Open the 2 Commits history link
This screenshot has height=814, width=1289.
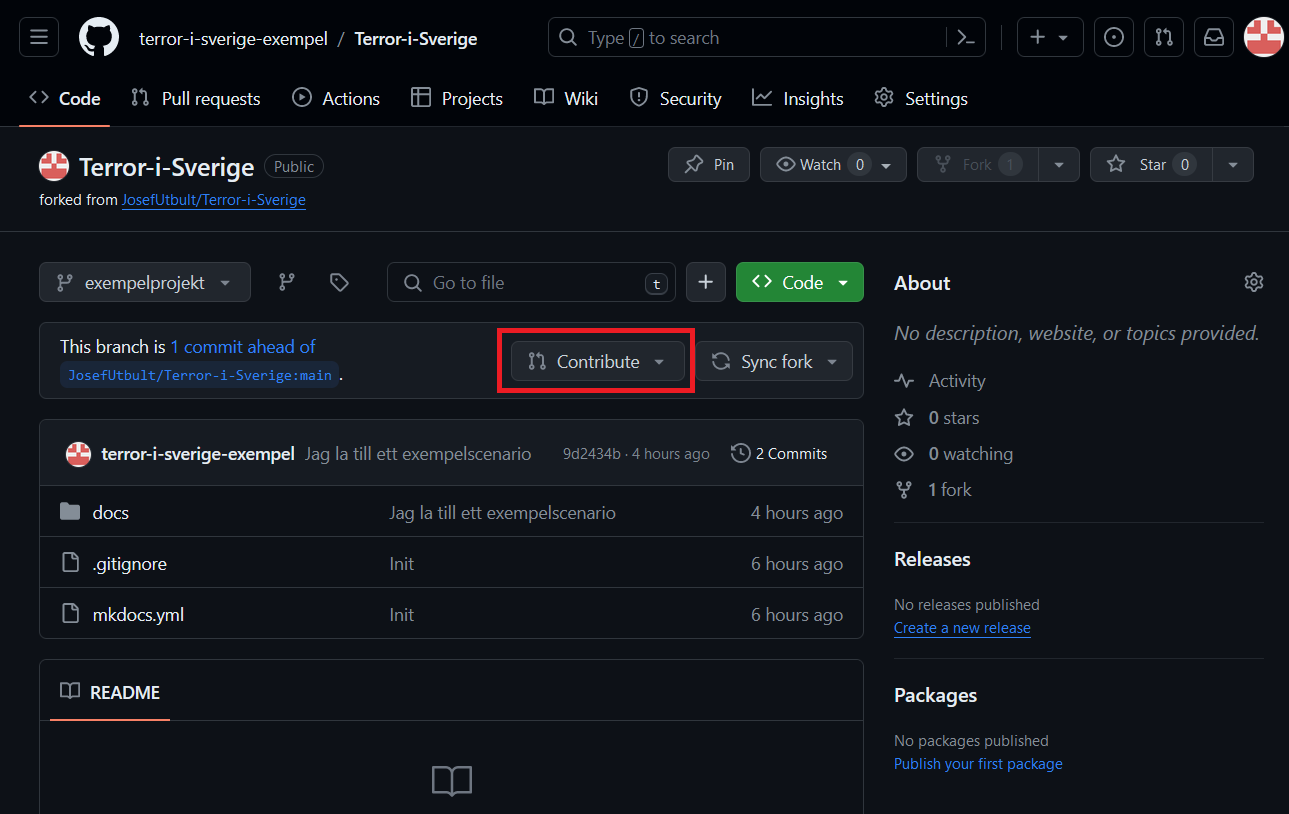[779, 453]
